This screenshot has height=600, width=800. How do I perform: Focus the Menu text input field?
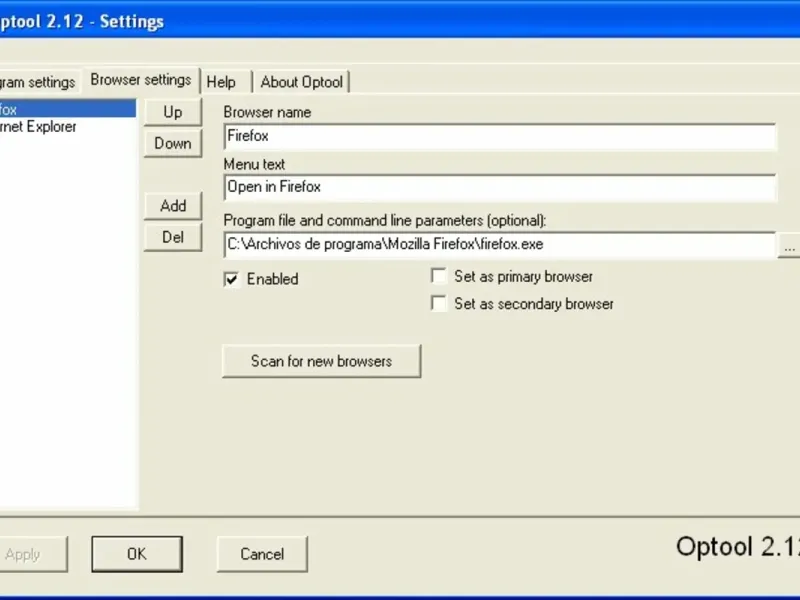click(x=500, y=187)
